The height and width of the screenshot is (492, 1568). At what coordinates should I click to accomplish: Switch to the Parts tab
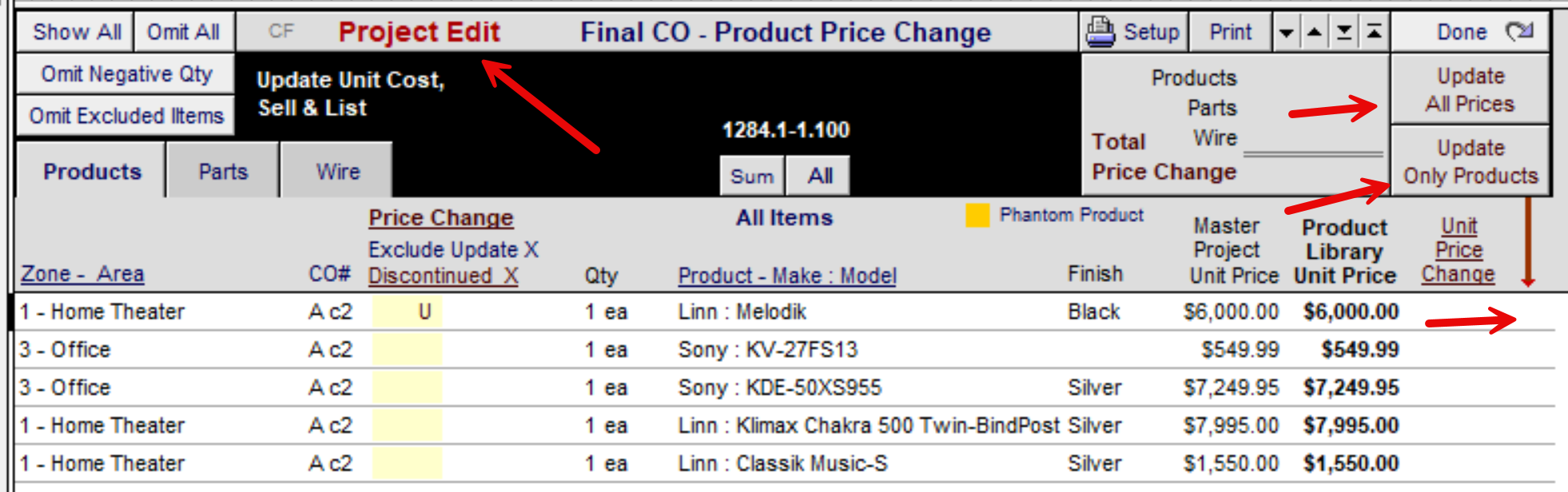coord(224,171)
